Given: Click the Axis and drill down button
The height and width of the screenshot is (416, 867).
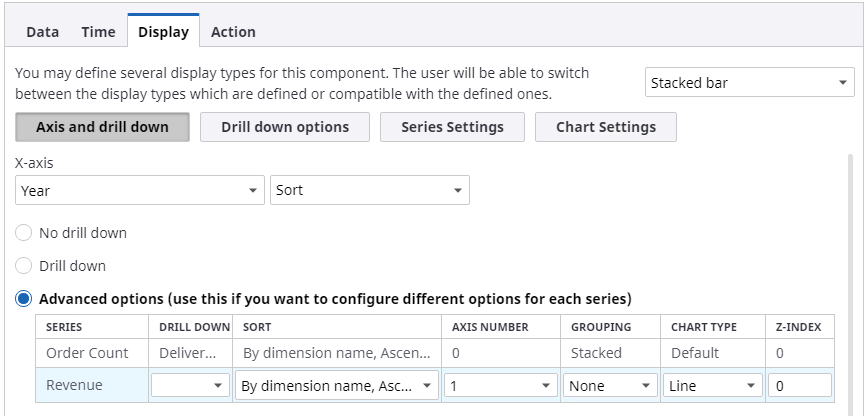Looking at the screenshot, I should 102,127.
